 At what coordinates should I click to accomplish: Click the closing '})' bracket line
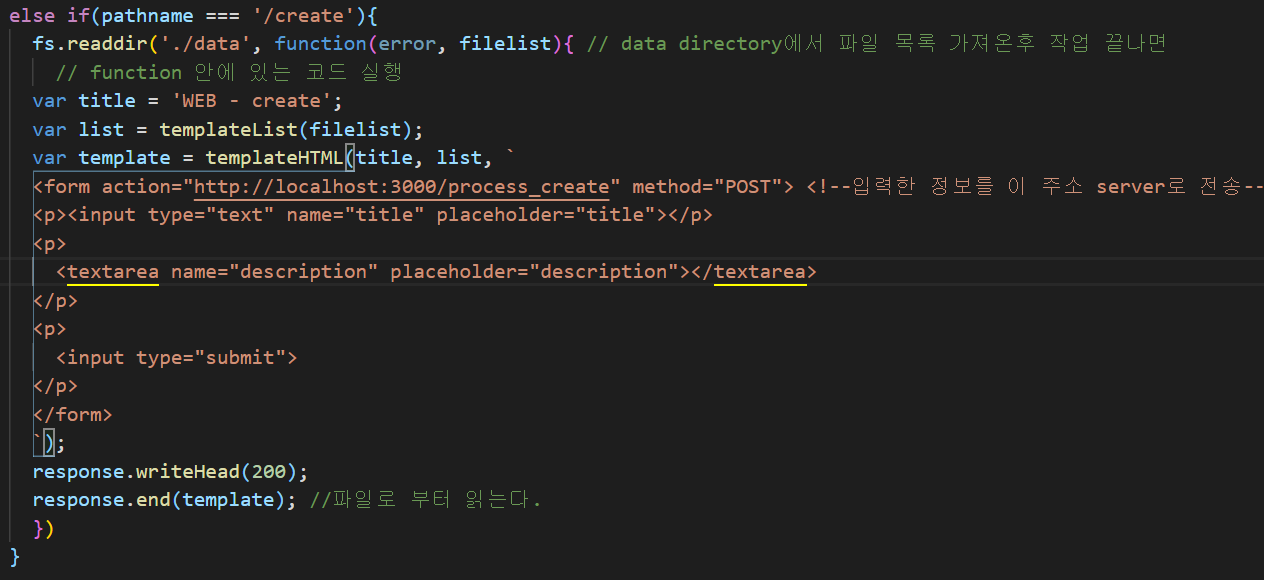(x=43, y=528)
